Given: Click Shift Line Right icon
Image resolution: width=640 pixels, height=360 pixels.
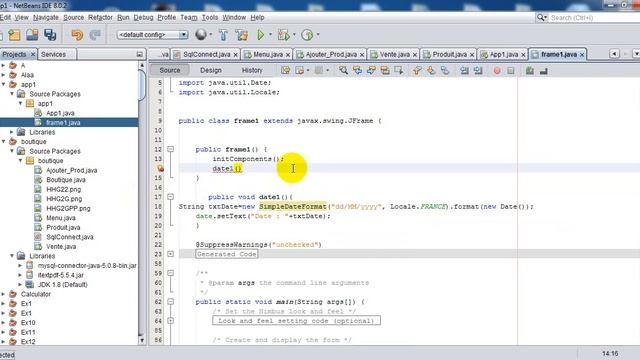Looking at the screenshot, I should 478,71.
